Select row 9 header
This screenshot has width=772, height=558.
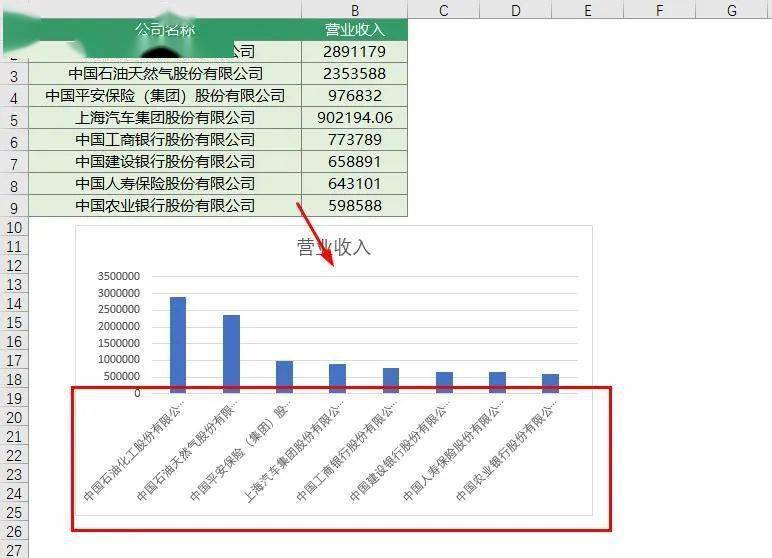[14, 207]
